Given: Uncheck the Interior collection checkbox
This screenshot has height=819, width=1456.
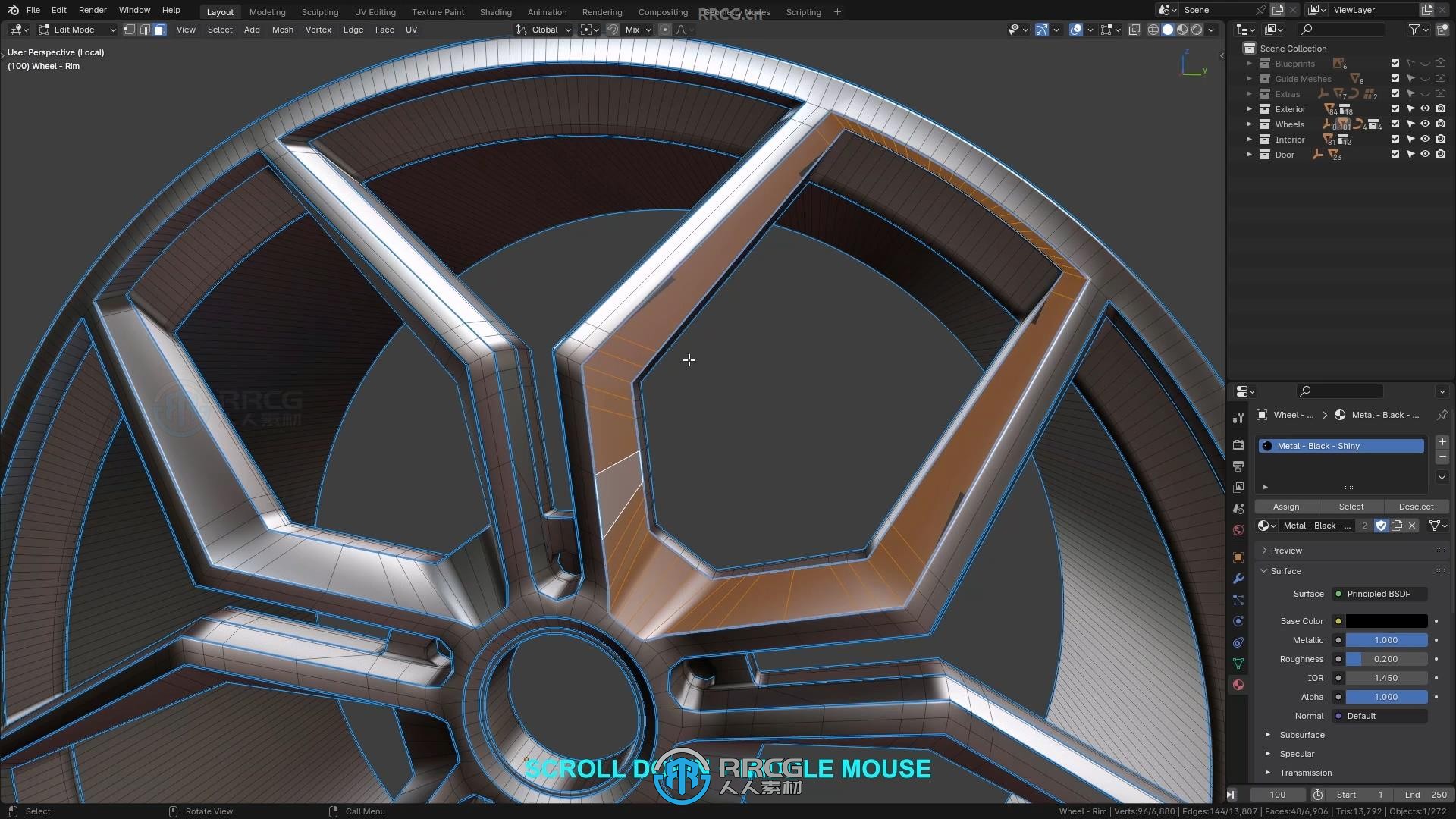Looking at the screenshot, I should point(1395,140).
